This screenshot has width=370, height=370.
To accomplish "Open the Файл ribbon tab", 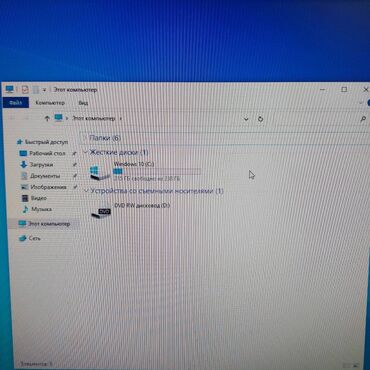I will coord(16,103).
